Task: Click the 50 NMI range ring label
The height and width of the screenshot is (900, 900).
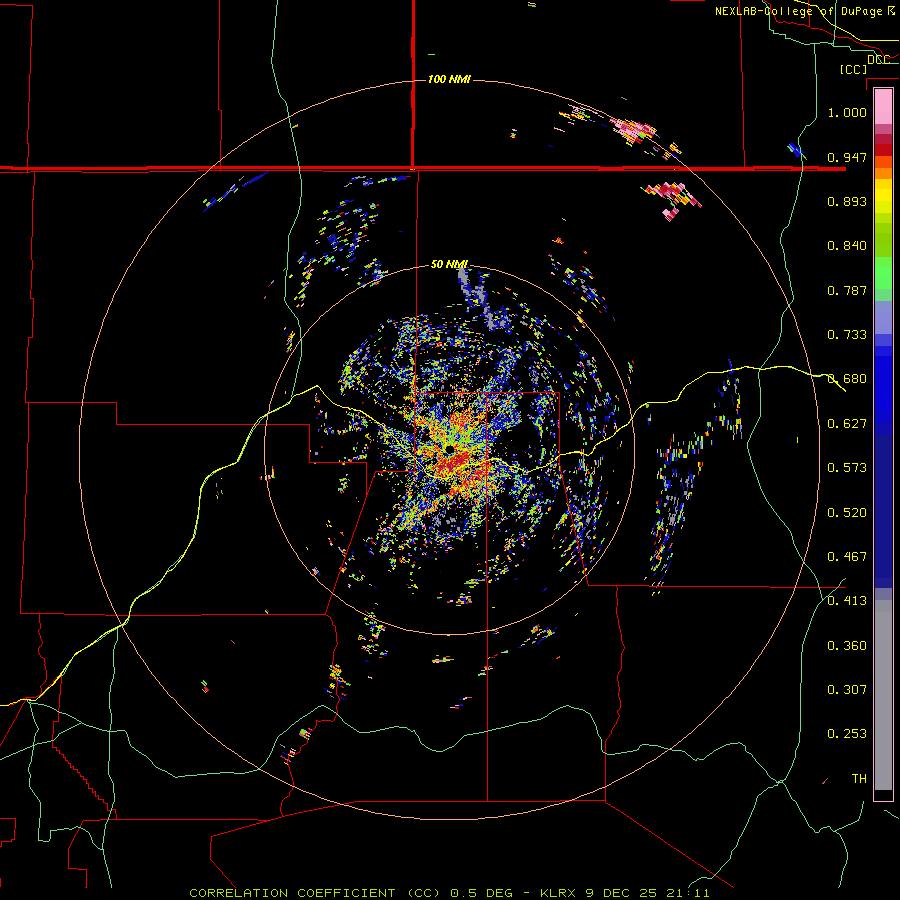Action: click(449, 264)
